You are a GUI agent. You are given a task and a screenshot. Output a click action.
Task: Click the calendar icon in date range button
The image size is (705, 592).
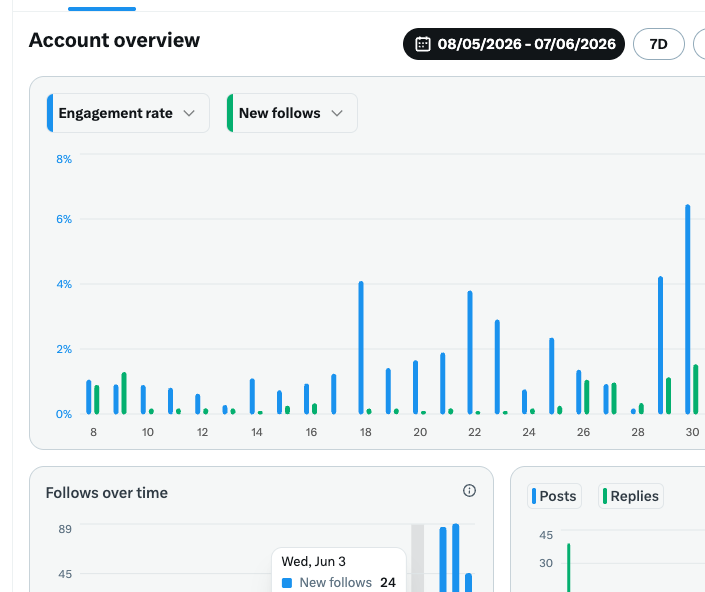pyautogui.click(x=423, y=44)
